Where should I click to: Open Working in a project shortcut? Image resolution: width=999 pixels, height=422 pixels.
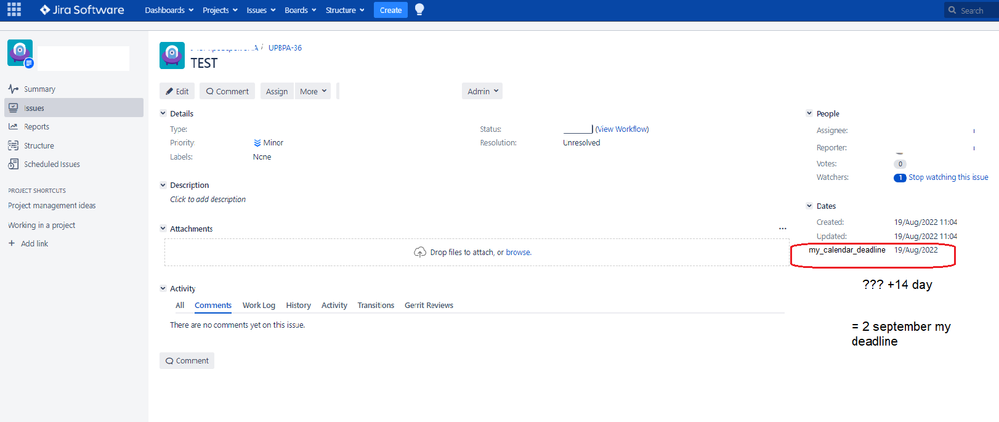pyautogui.click(x=41, y=226)
